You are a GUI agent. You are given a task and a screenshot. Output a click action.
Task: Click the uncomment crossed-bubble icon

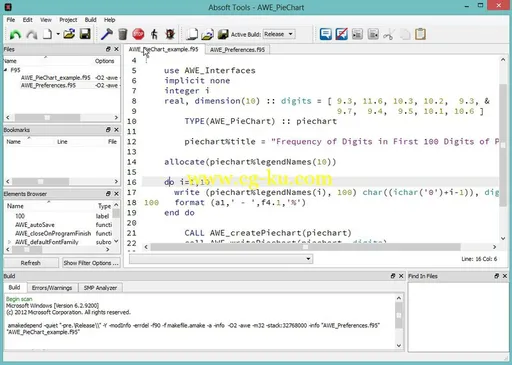342,34
